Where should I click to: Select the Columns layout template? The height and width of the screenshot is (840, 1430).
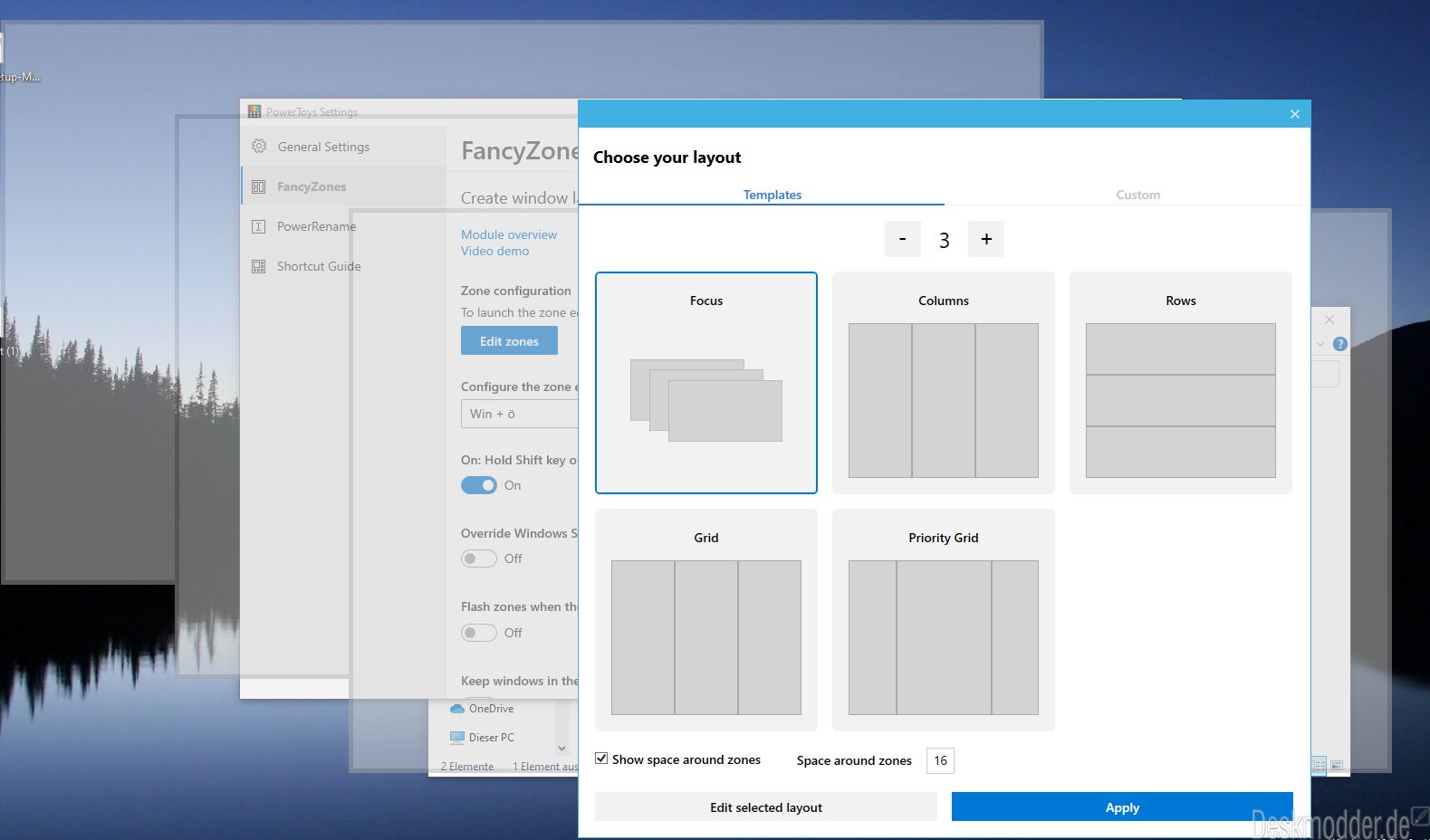(944, 383)
